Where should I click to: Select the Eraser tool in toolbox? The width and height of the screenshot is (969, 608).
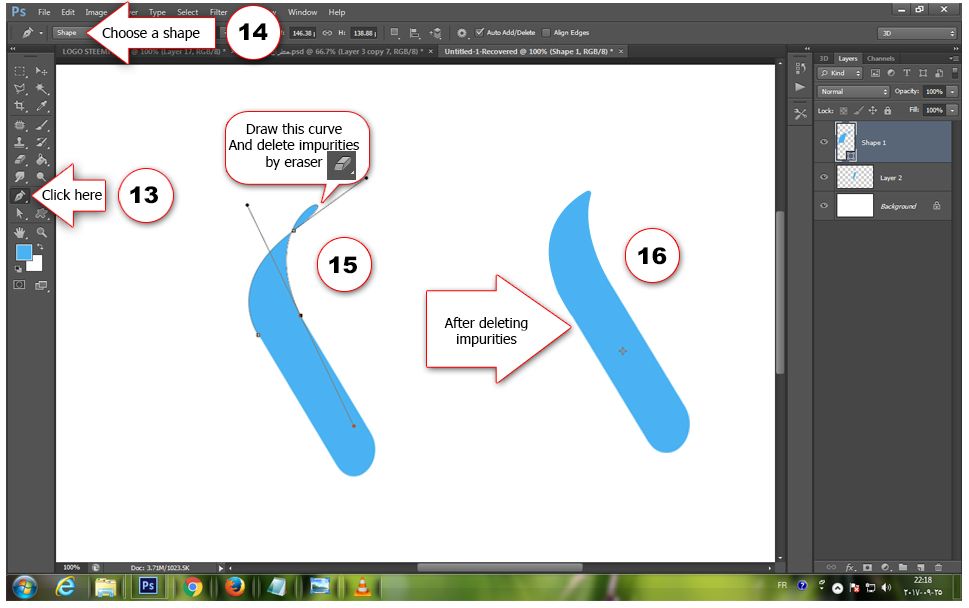(x=20, y=160)
